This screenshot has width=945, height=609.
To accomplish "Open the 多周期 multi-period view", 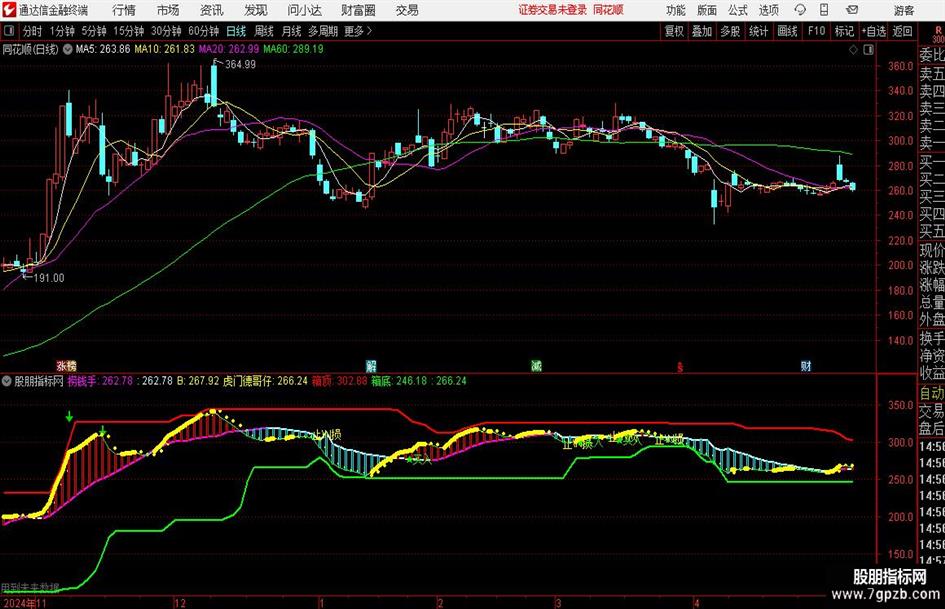I will pos(323,31).
